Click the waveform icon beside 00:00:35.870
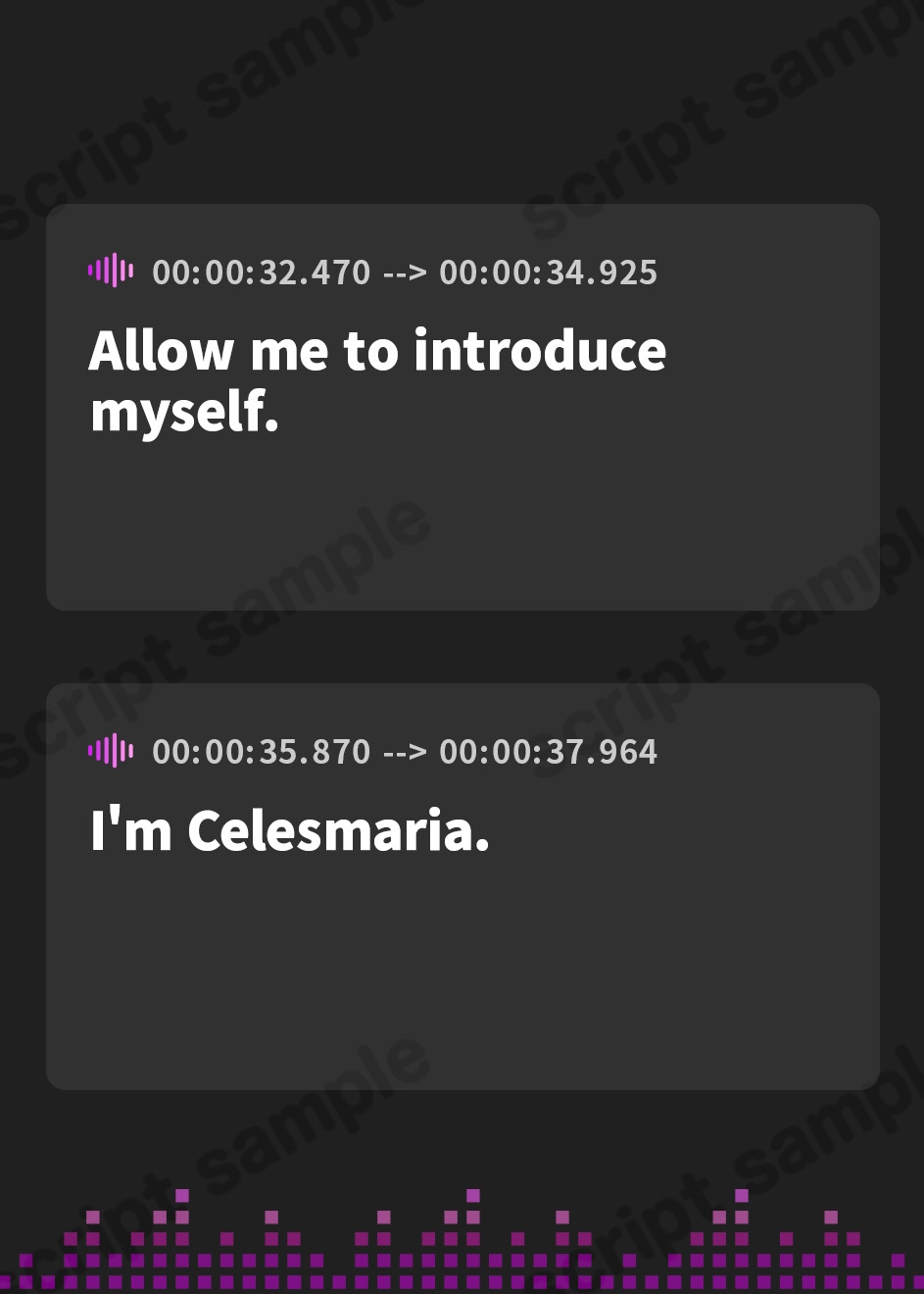The height and width of the screenshot is (1294, 924). (x=111, y=751)
